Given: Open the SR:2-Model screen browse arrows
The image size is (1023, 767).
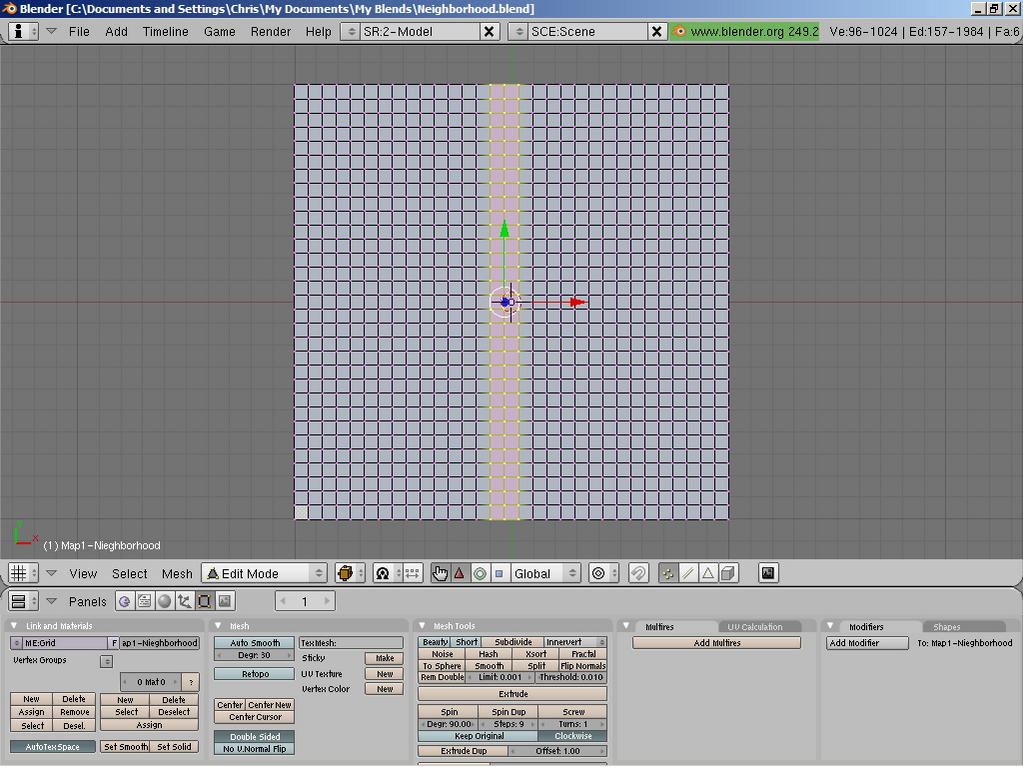Looking at the screenshot, I should pyautogui.click(x=350, y=31).
